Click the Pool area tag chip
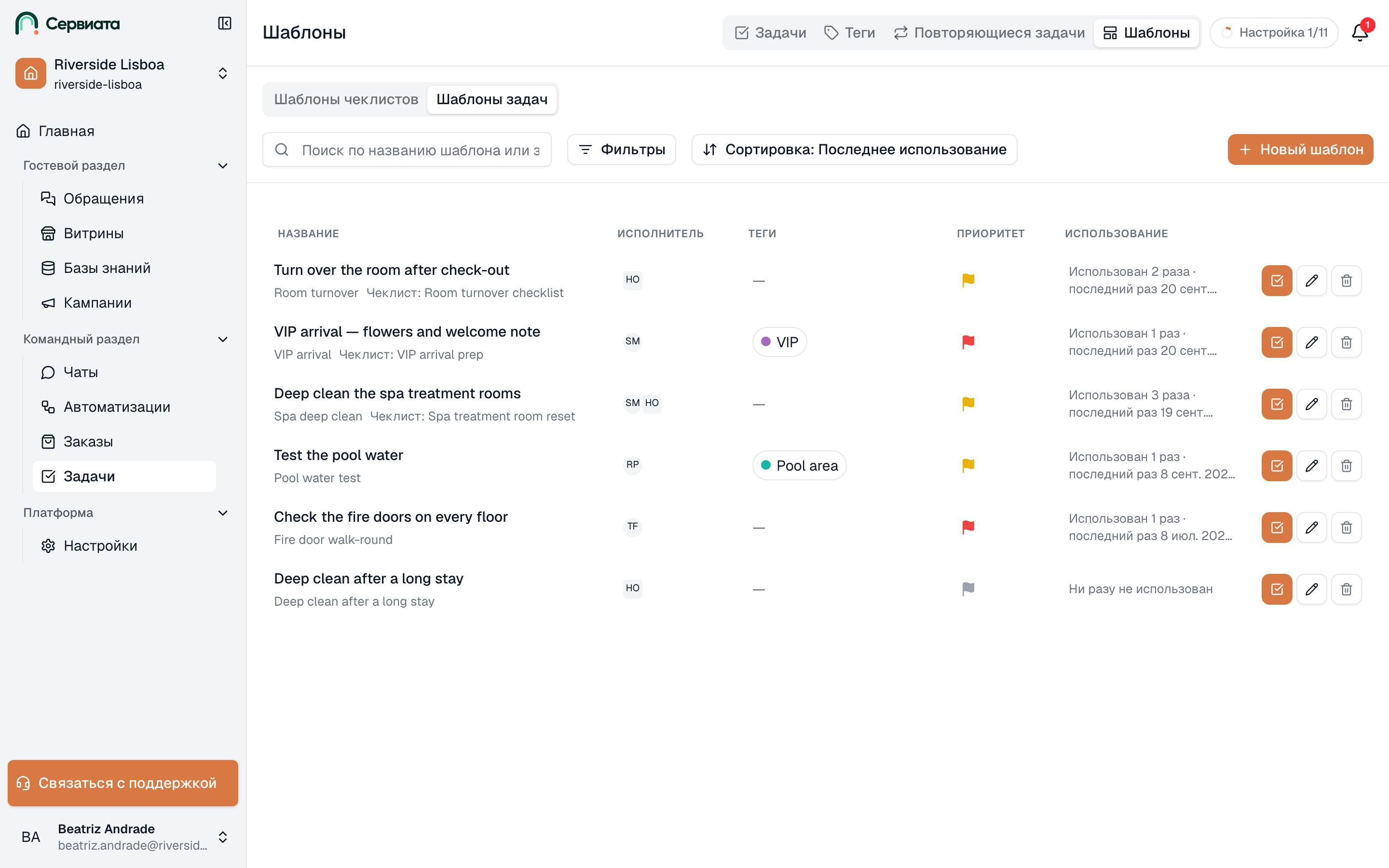This screenshot has height=868, width=1389. (799, 465)
